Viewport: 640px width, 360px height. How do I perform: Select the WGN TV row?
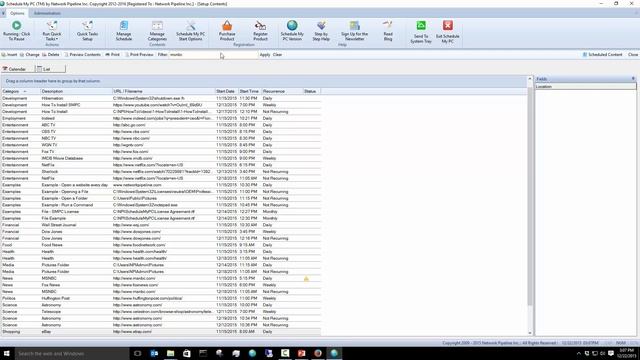161,145
